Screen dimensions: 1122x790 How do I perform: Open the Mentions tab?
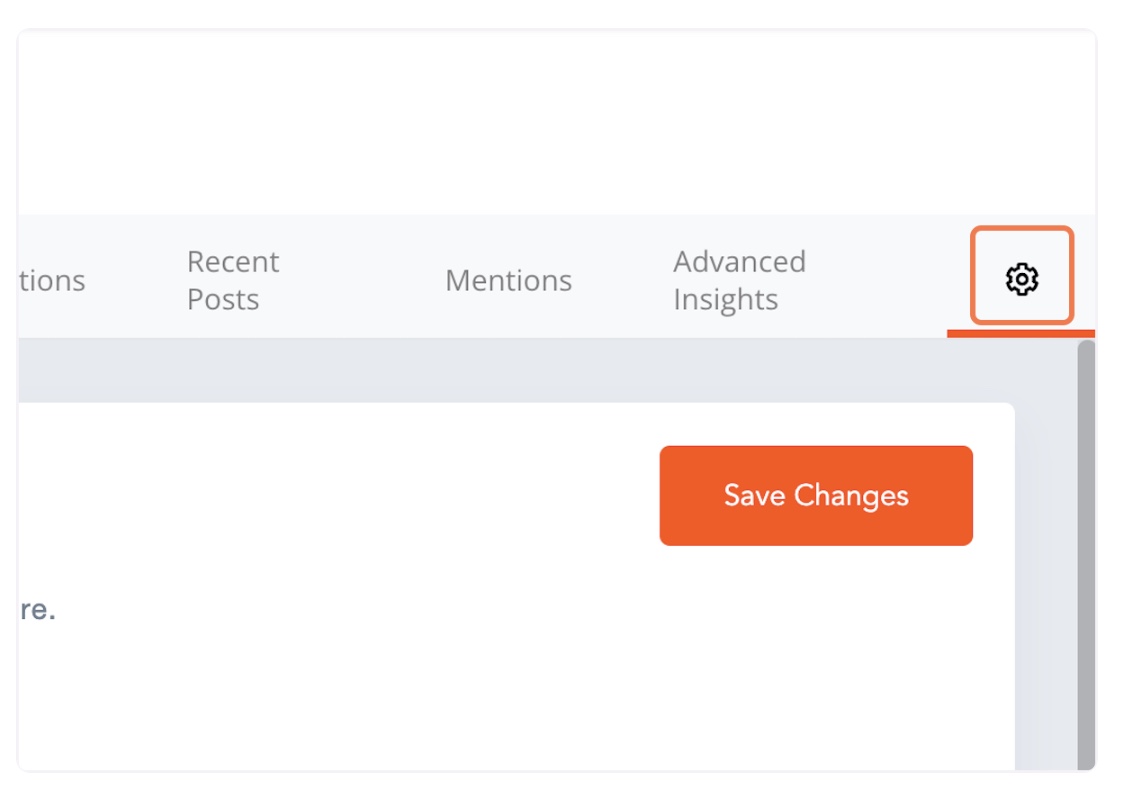pos(508,280)
